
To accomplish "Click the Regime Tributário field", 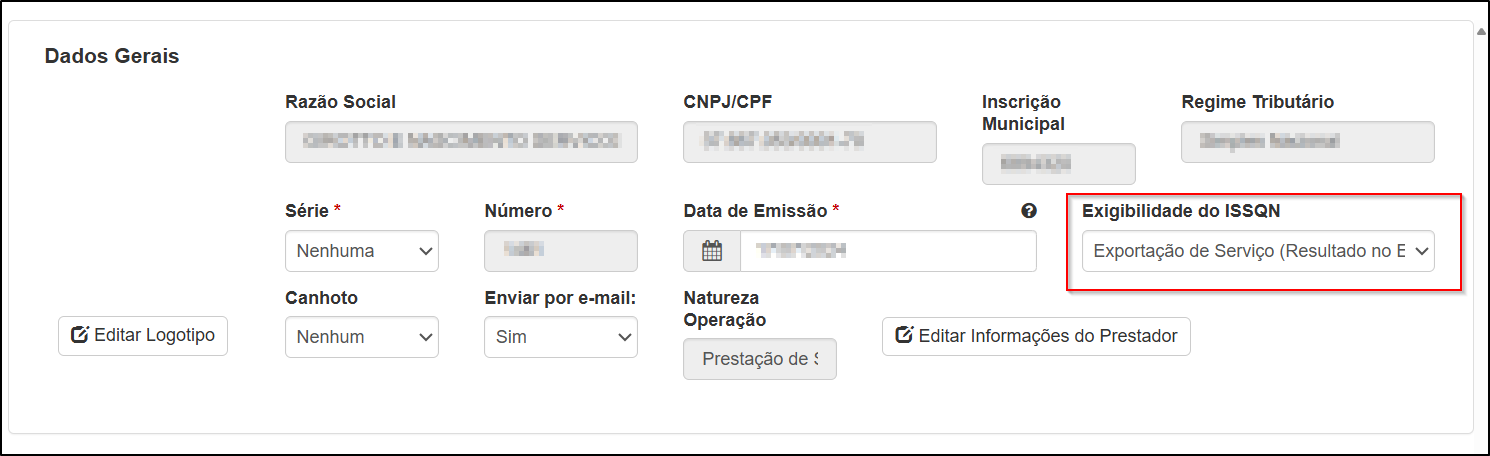I will 1308,142.
